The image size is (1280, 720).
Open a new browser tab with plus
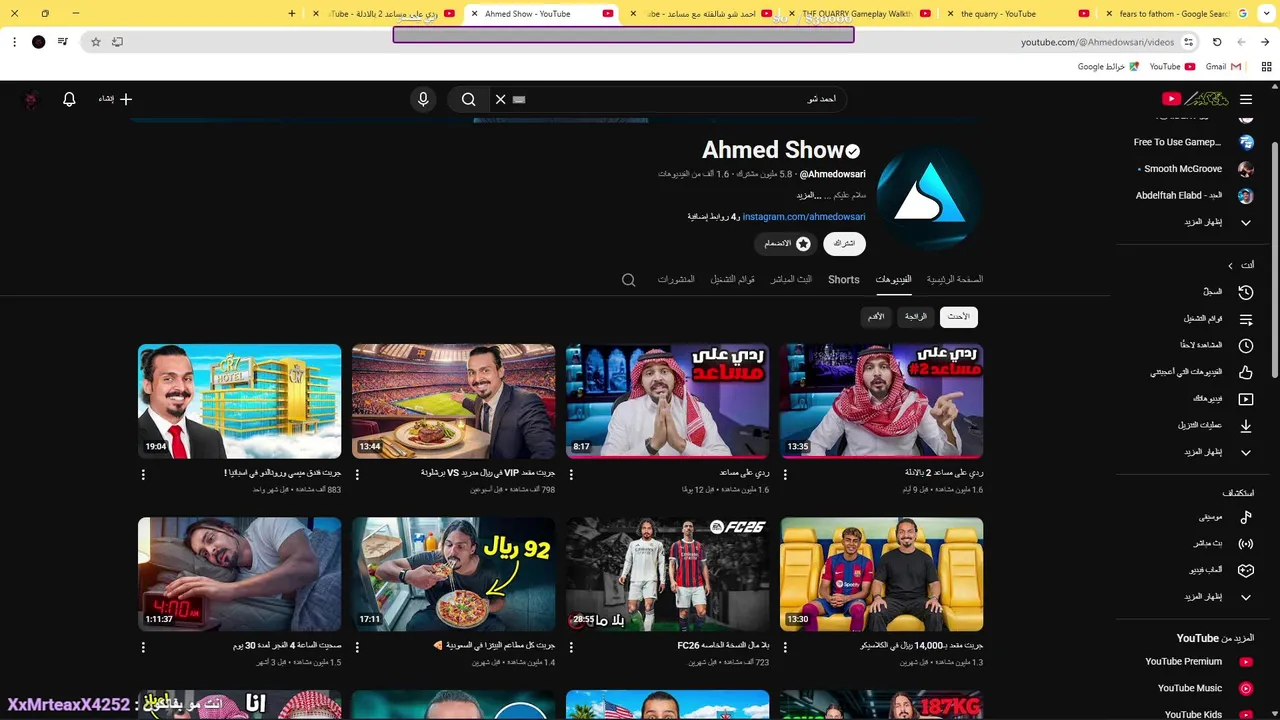click(x=292, y=14)
